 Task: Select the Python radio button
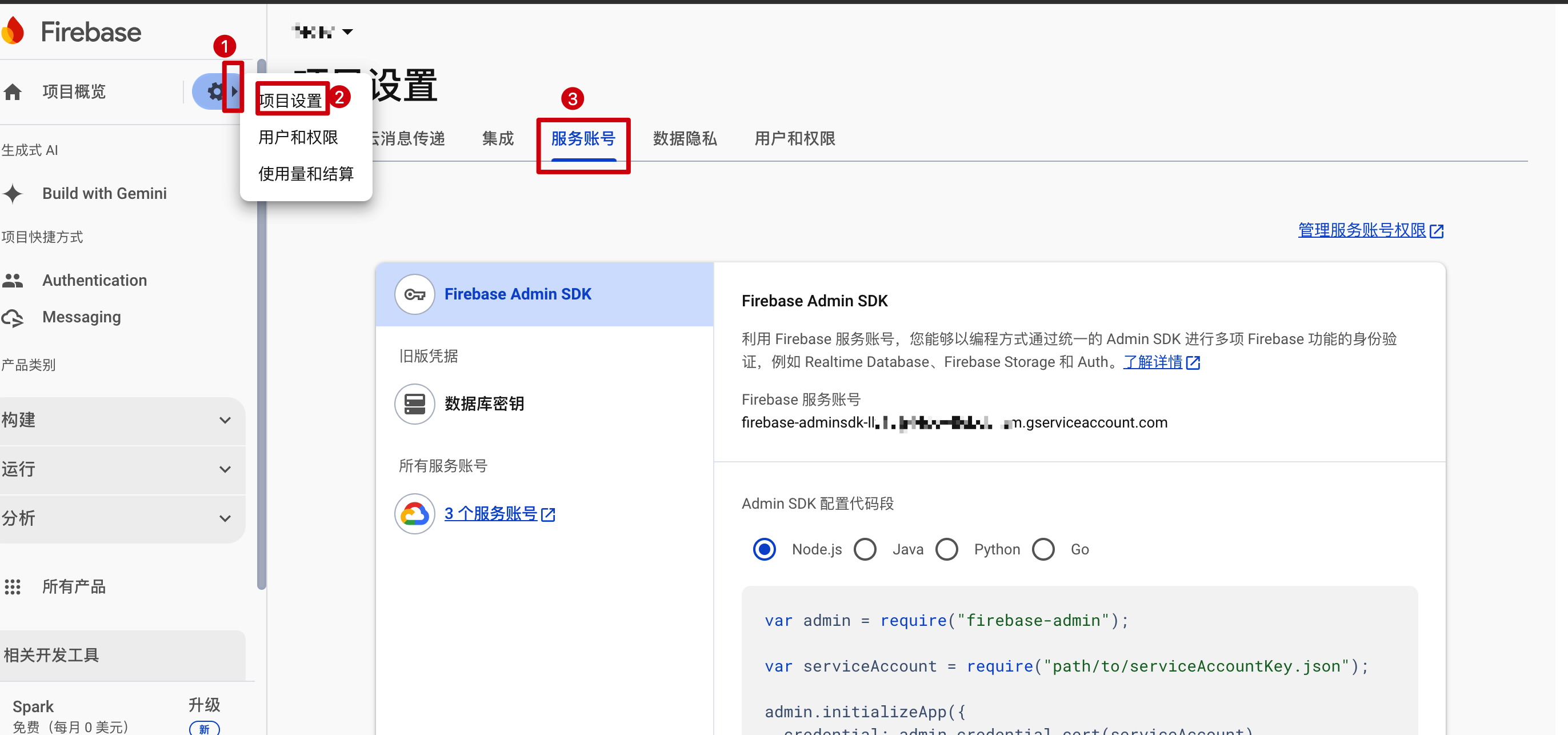coord(946,549)
